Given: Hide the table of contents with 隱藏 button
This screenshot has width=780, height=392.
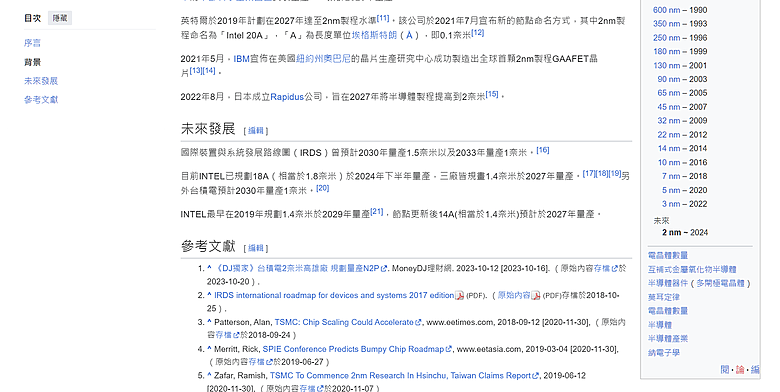Looking at the screenshot, I should 60,18.
